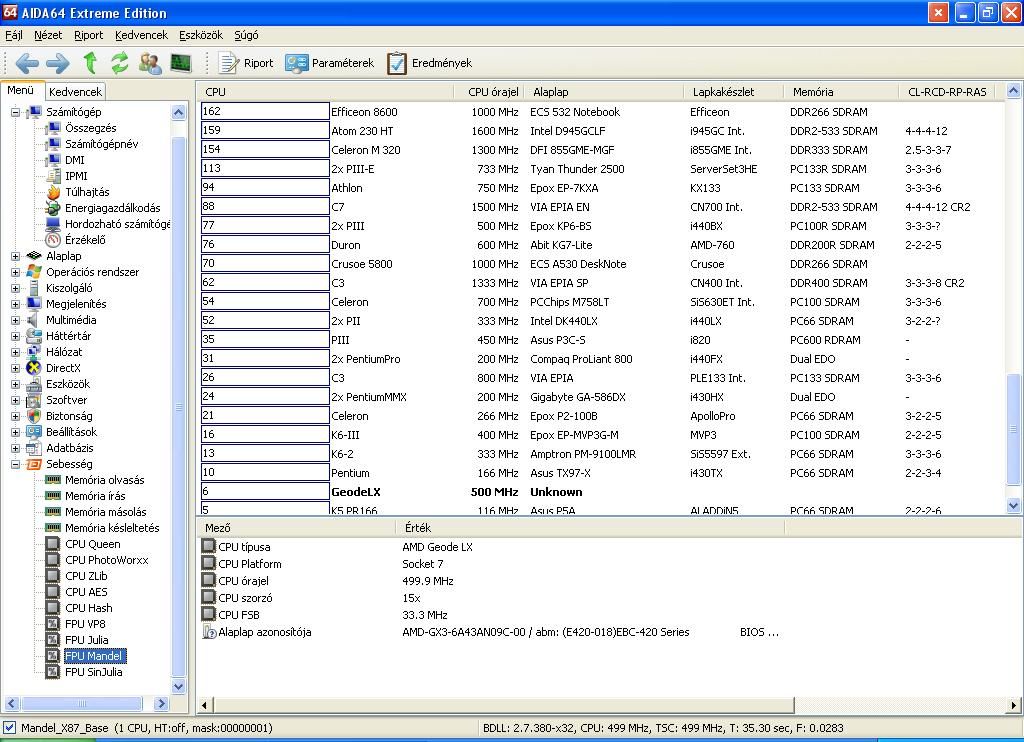The image size is (1024, 742).
Task: Select the FPU VP8 benchmark icon
Action: click(53, 624)
